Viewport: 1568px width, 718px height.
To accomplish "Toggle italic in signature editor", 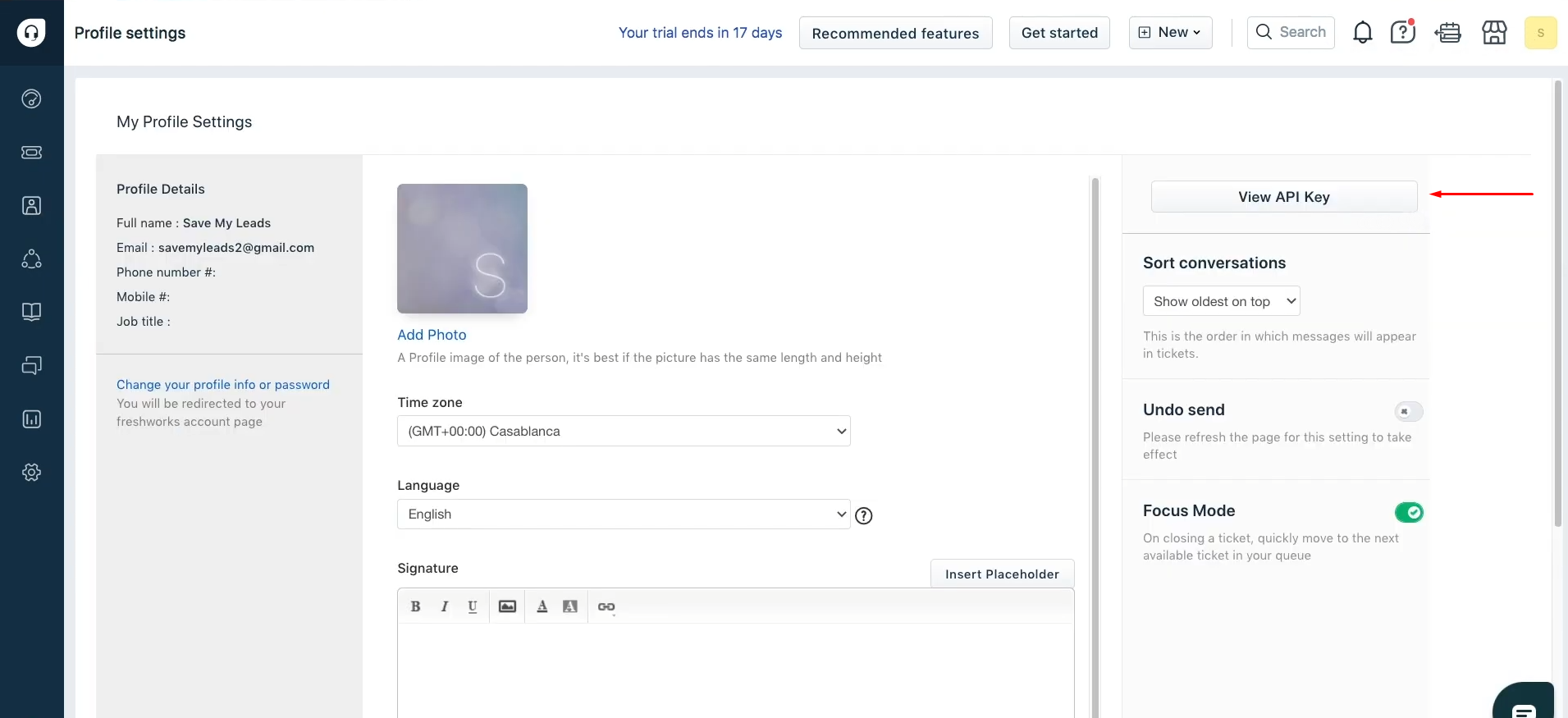I will [x=444, y=606].
